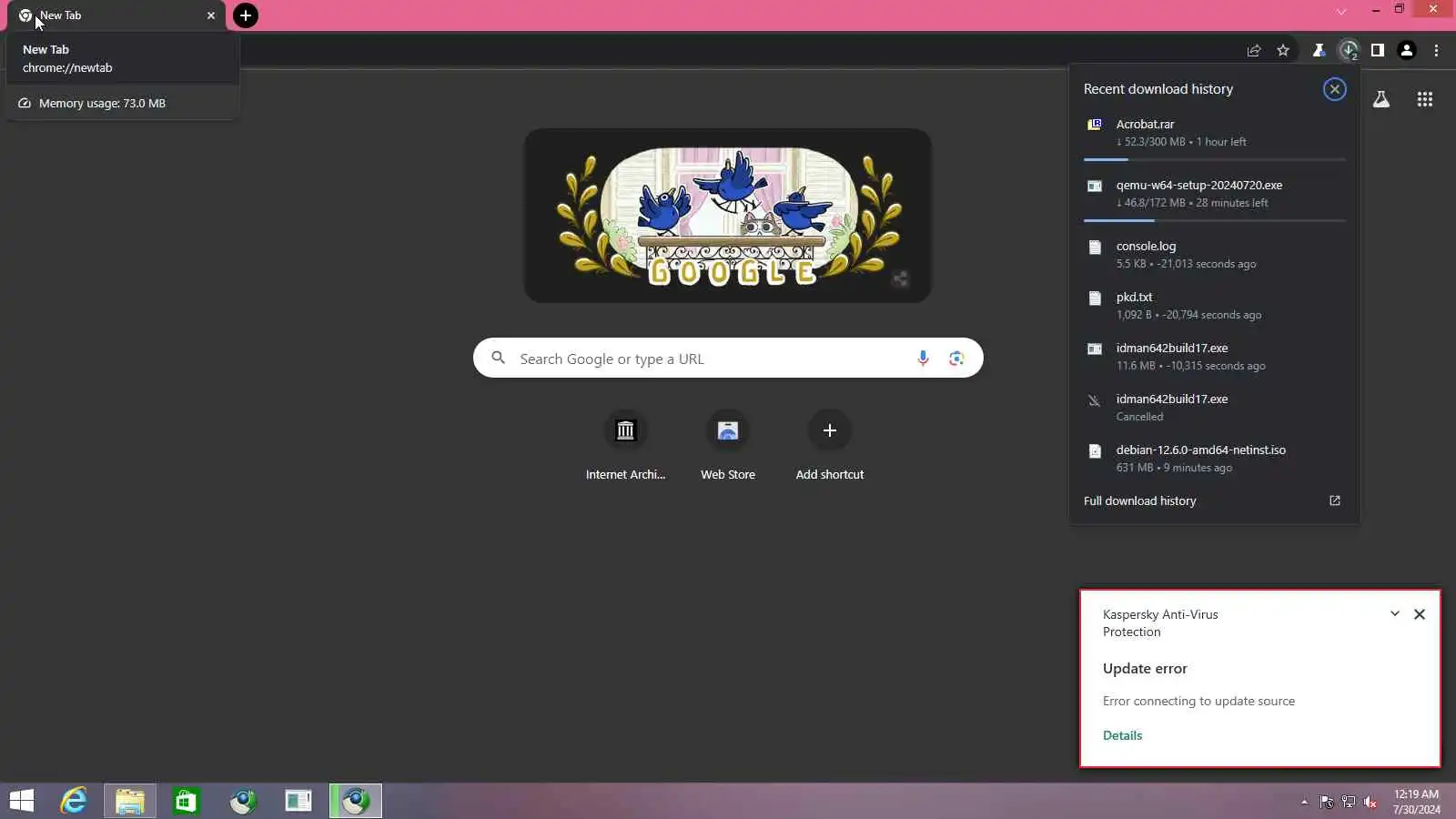
Task: Toggle the Downloads toolbar icon
Action: 1349,51
